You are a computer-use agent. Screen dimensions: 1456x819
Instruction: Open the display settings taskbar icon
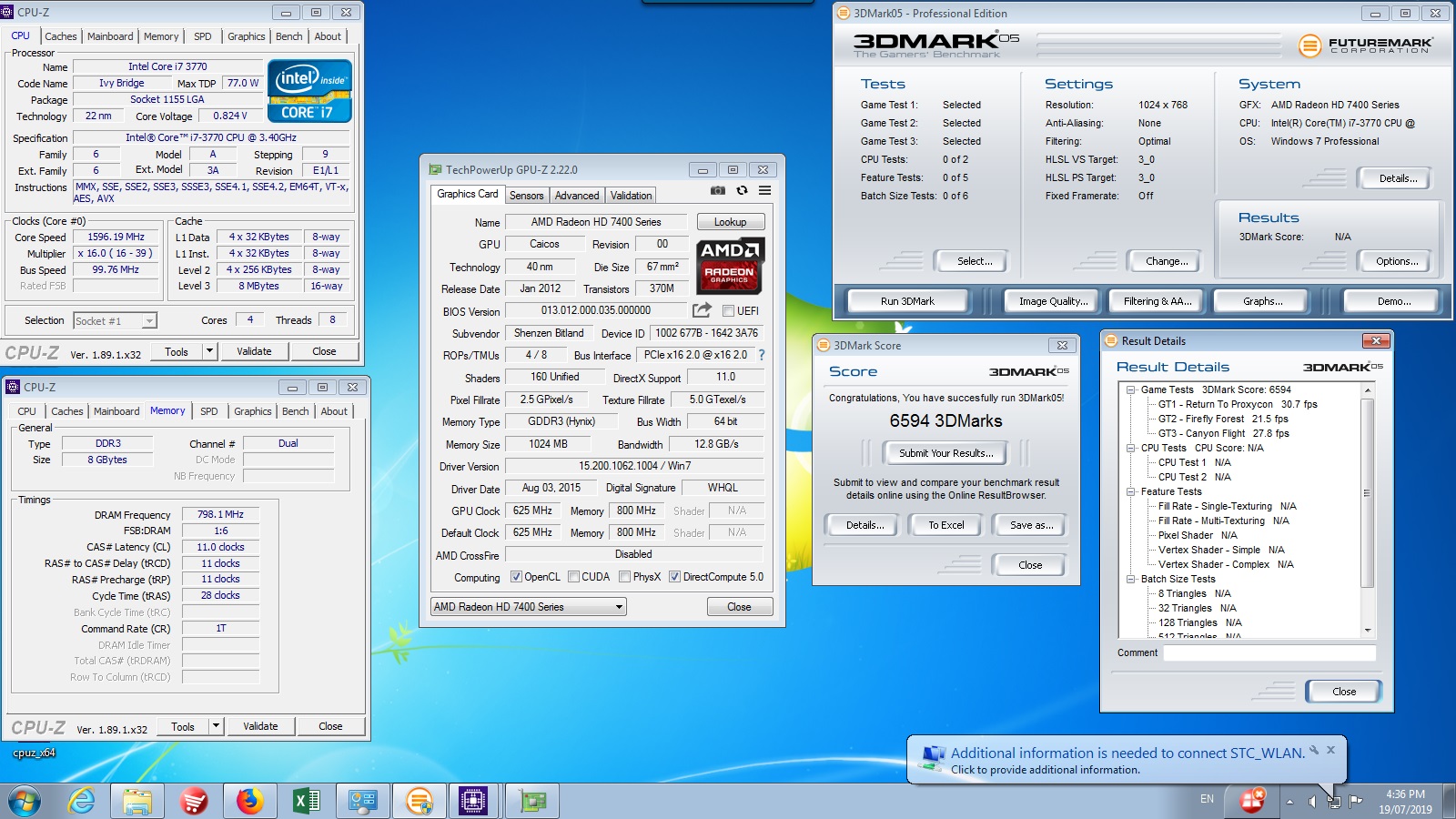363,802
